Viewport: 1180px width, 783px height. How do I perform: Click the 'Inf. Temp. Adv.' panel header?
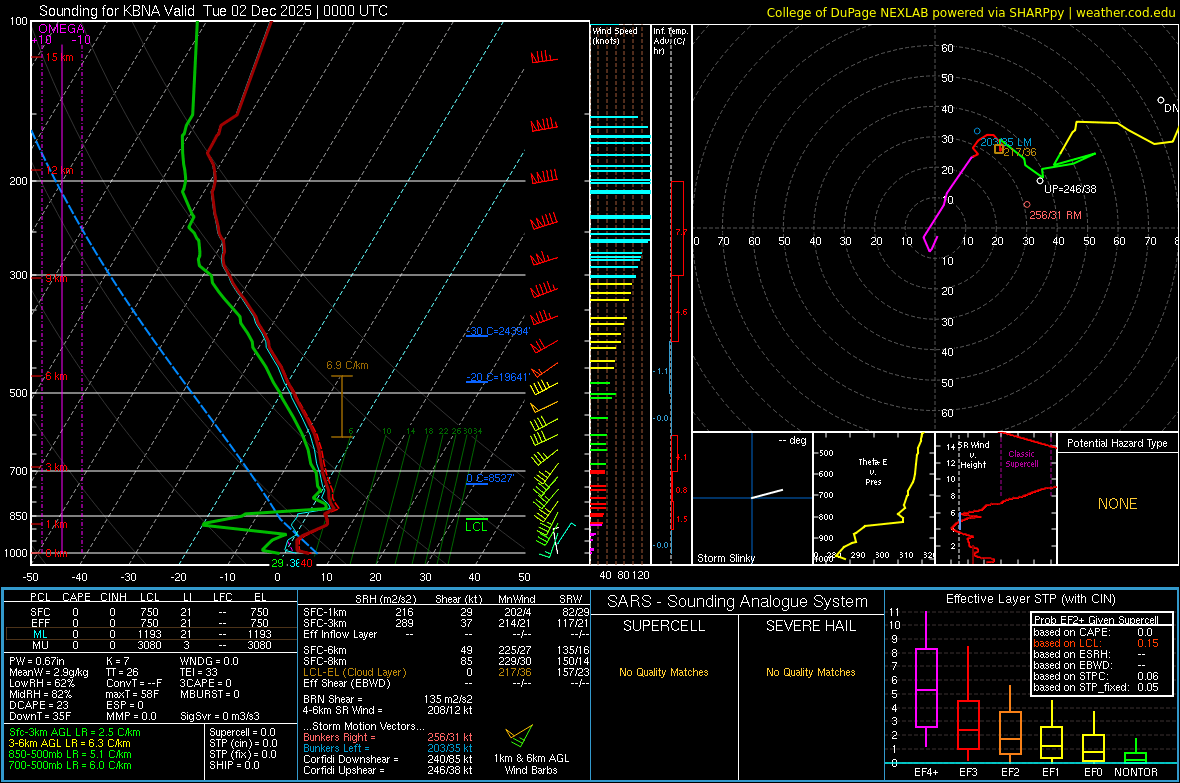[x=670, y=41]
